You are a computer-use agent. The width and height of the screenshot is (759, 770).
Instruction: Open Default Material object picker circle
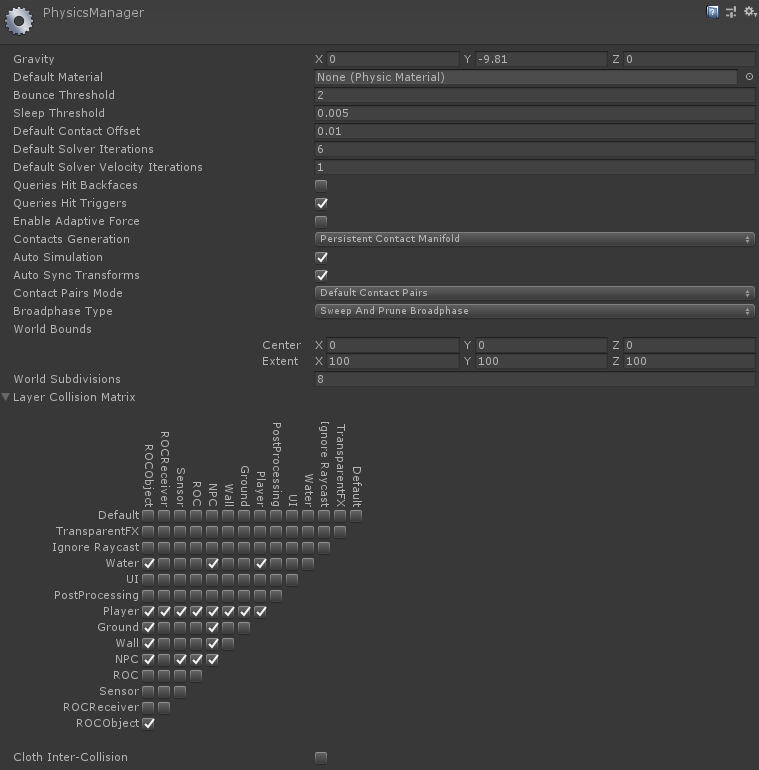[749, 77]
